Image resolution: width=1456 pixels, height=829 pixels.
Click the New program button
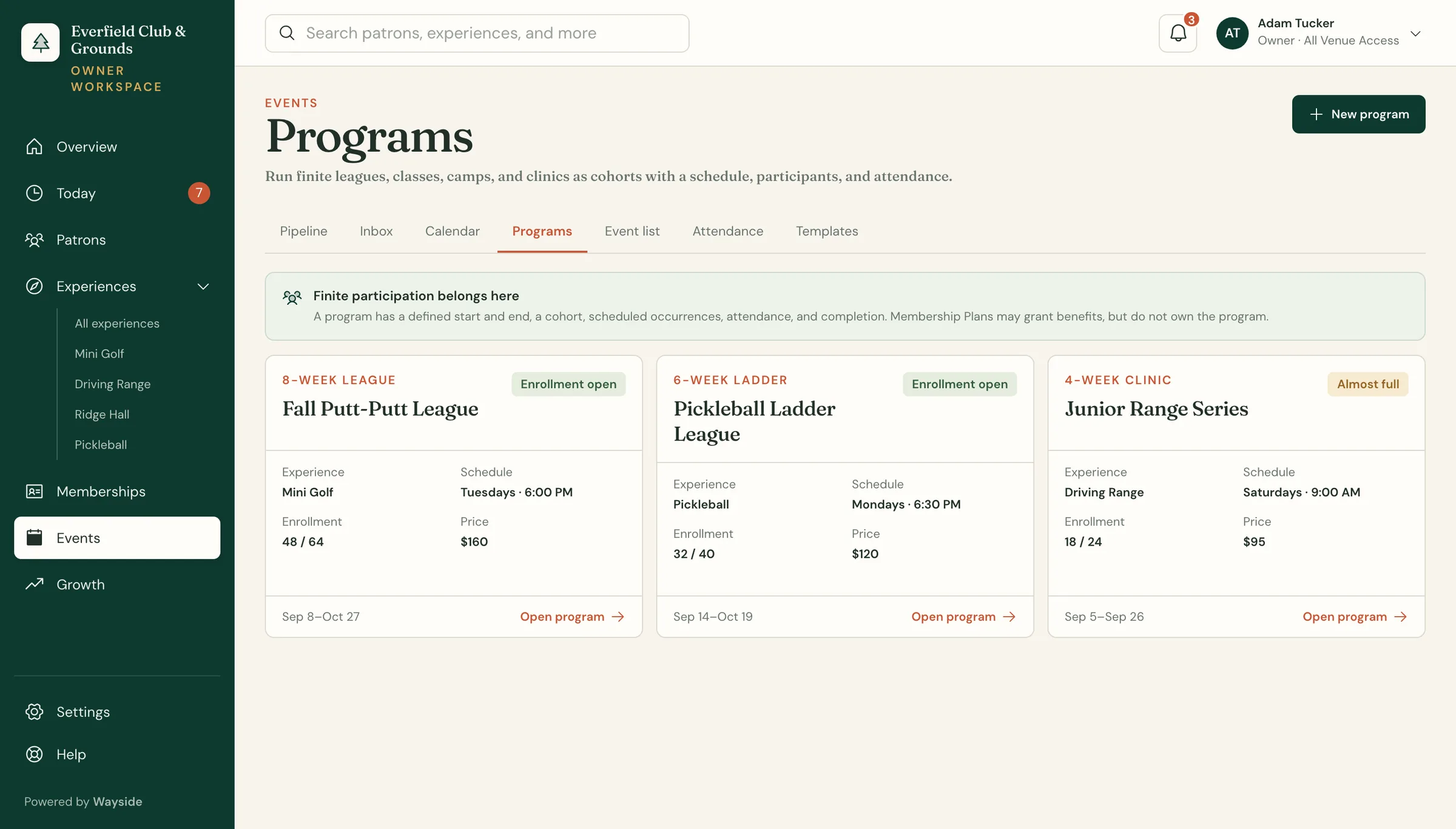point(1358,114)
